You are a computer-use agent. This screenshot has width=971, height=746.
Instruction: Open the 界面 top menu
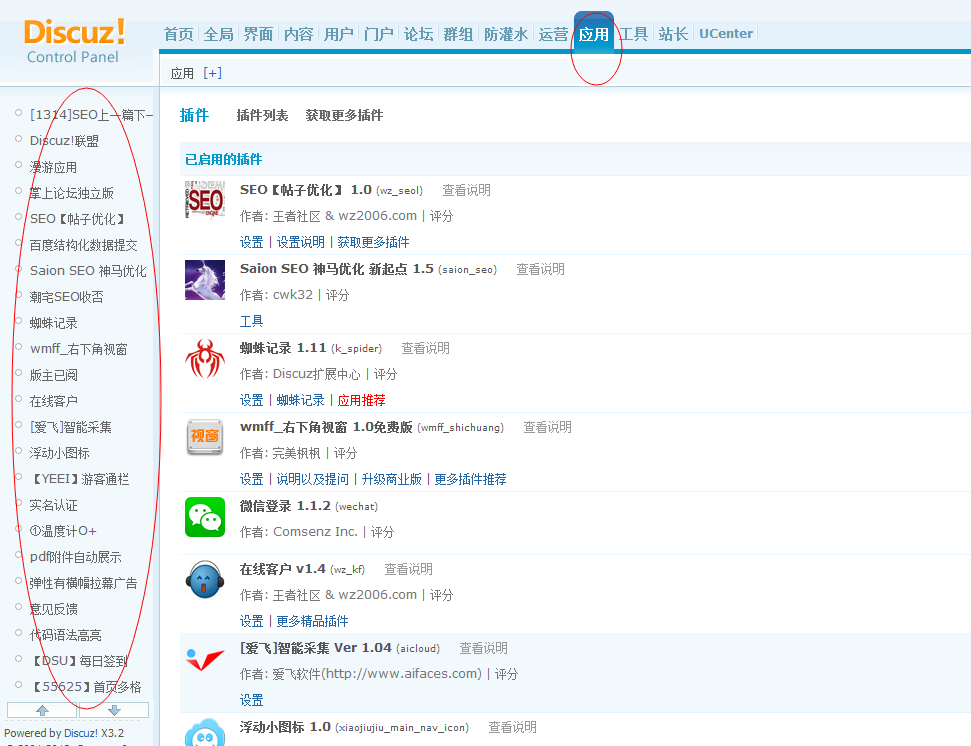(258, 34)
